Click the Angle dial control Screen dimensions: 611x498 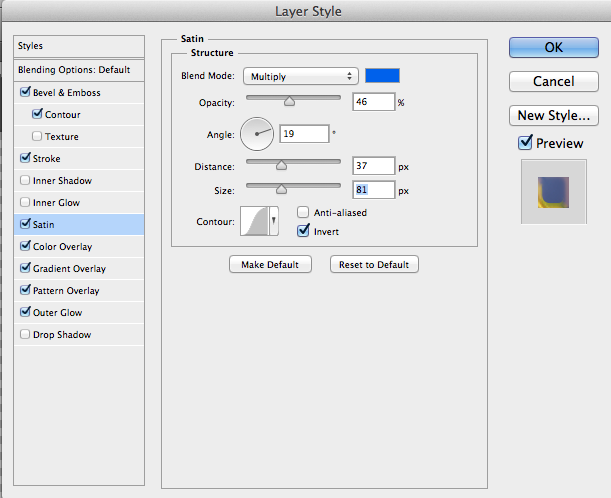click(x=257, y=134)
